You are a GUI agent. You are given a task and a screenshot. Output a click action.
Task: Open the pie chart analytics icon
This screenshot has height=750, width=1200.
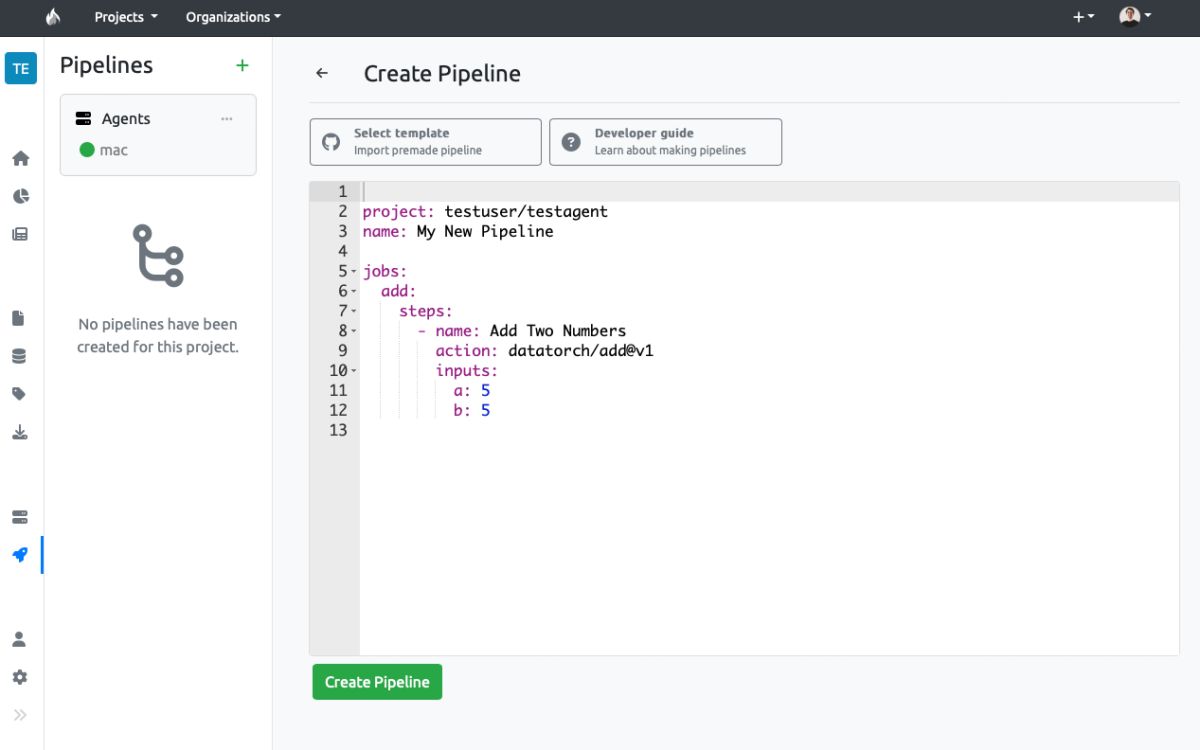[20, 196]
